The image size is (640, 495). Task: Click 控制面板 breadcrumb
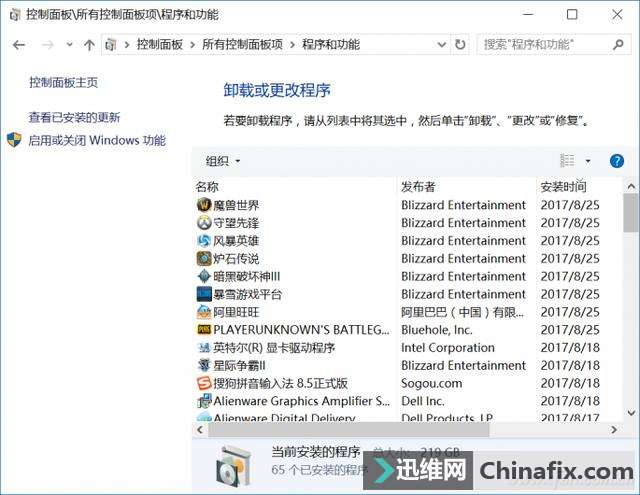[160, 44]
